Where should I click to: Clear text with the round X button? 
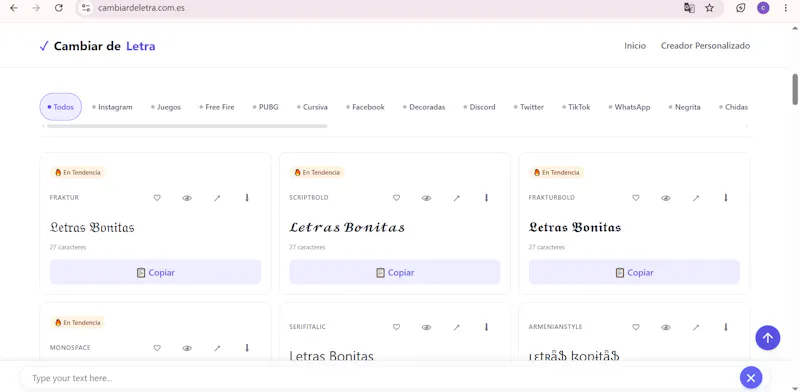tap(751, 378)
